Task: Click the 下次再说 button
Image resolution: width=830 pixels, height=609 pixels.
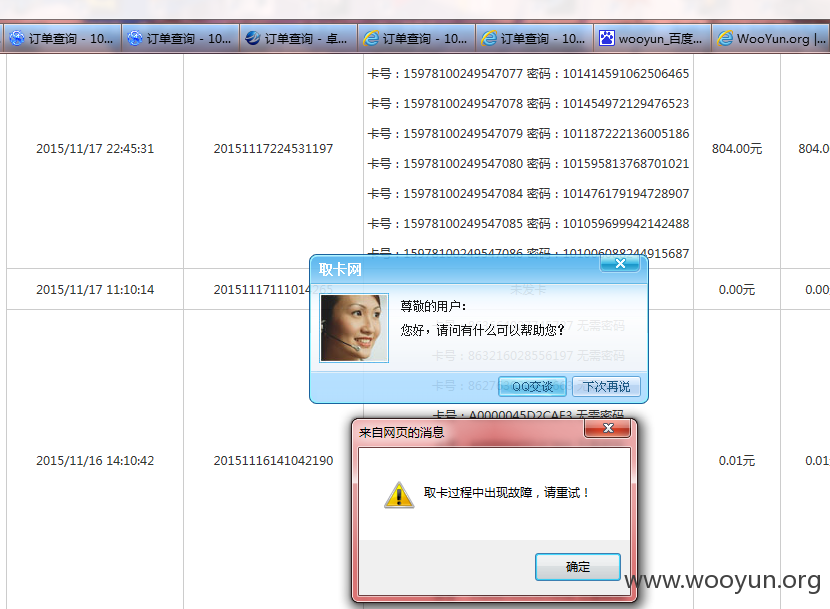Action: pos(606,387)
